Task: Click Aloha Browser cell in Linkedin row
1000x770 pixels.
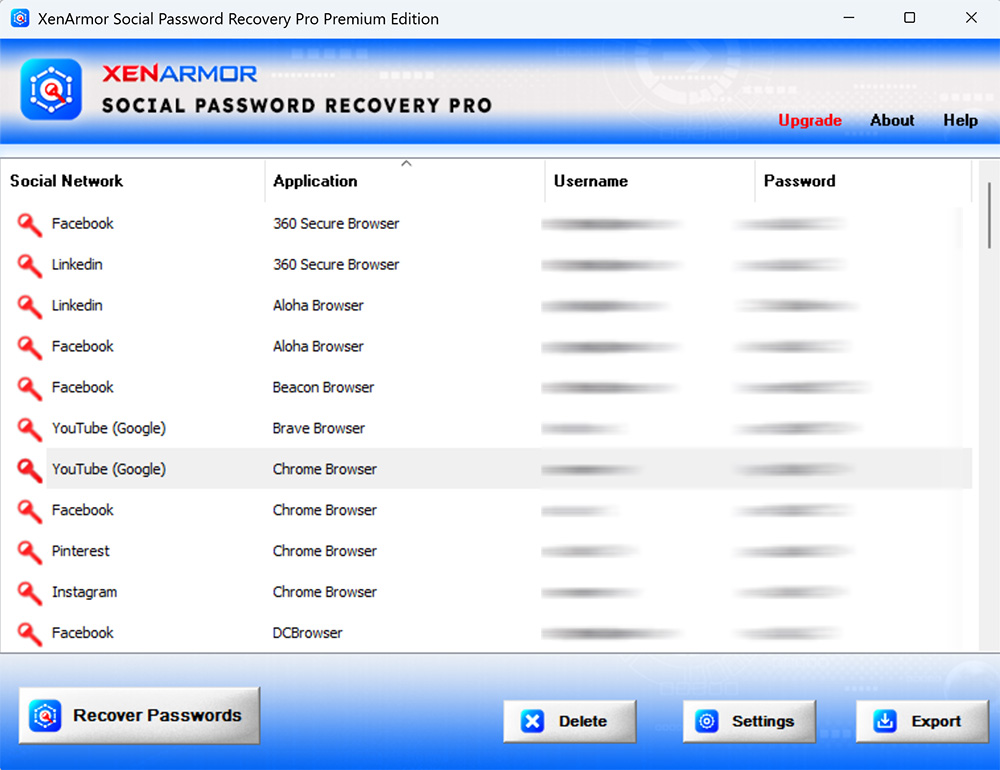Action: click(318, 306)
